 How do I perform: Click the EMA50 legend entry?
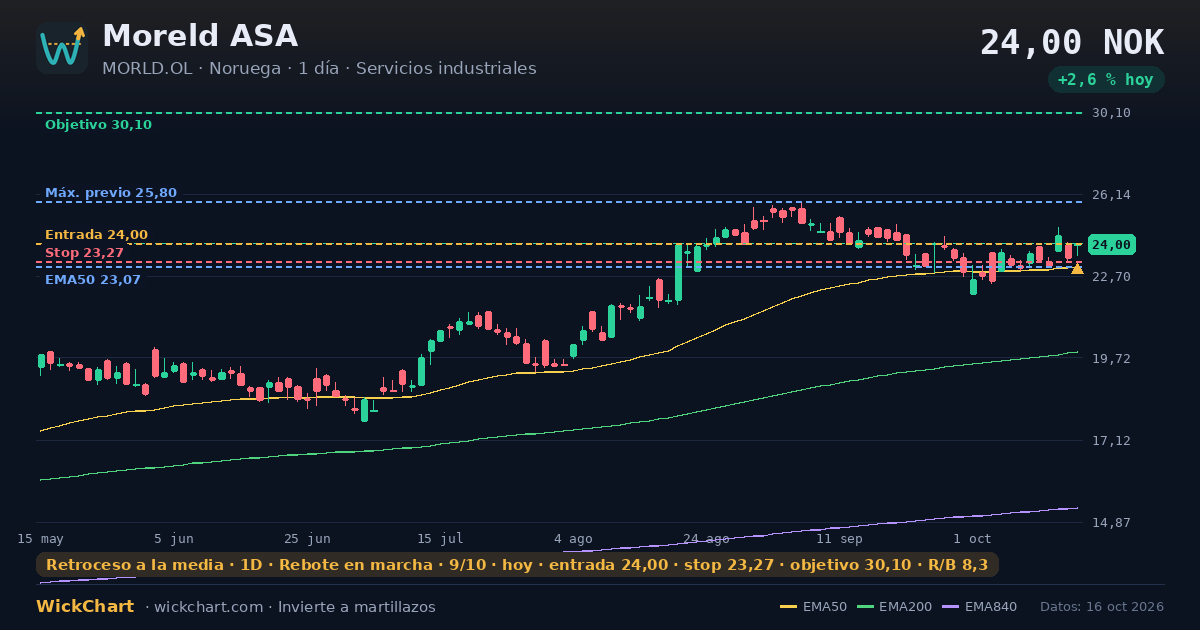pyautogui.click(x=813, y=607)
